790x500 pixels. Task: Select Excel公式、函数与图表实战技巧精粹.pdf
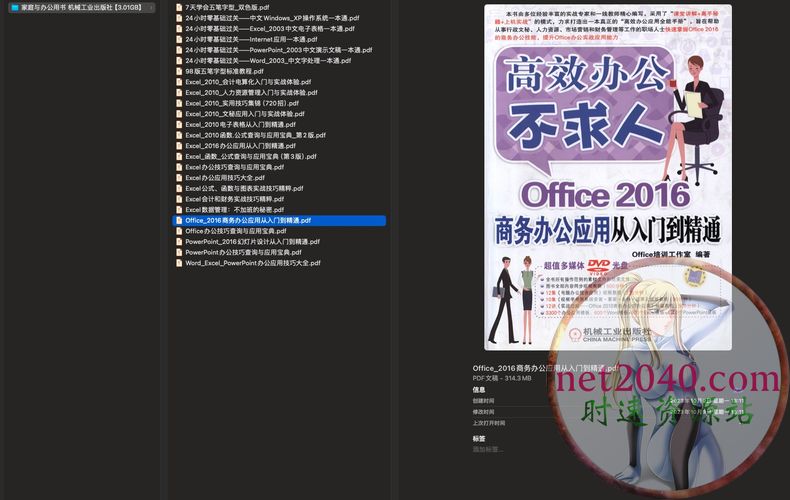tap(252, 188)
